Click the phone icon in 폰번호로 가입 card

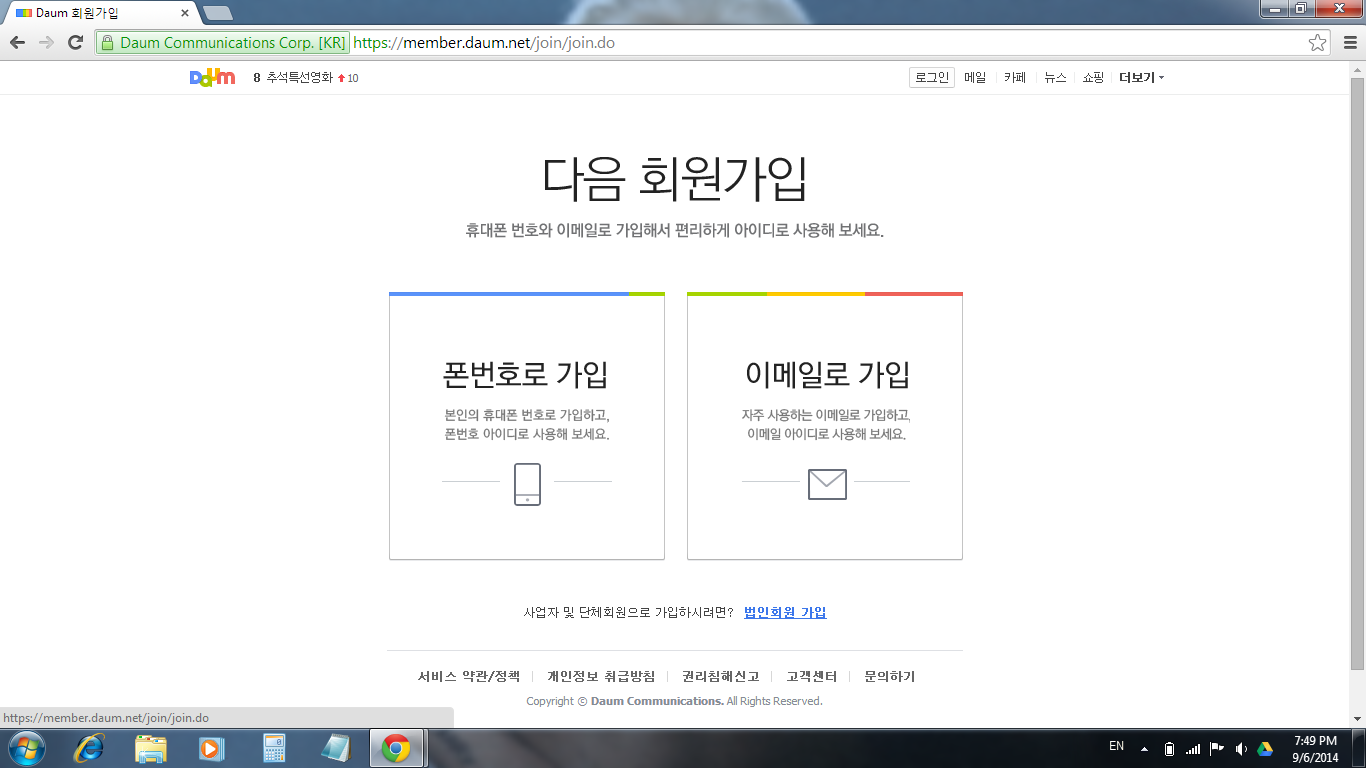[x=527, y=484]
